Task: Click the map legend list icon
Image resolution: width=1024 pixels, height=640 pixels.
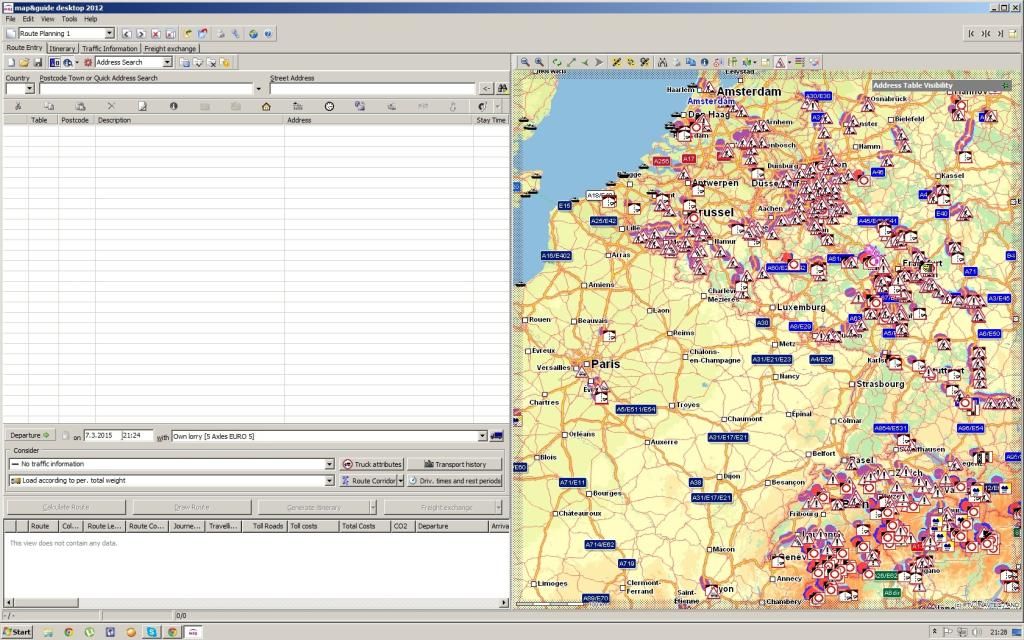Action: click(x=800, y=63)
